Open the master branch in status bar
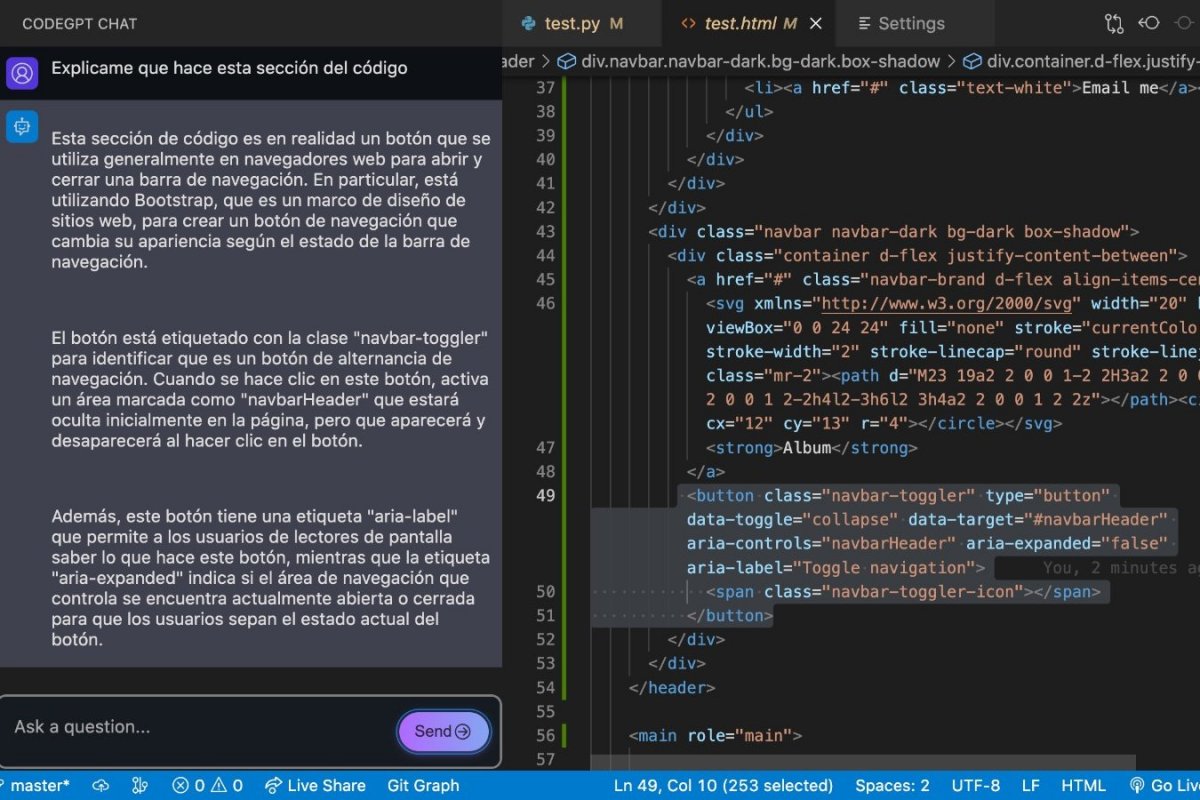Image resolution: width=1200 pixels, height=800 pixels. (35, 785)
